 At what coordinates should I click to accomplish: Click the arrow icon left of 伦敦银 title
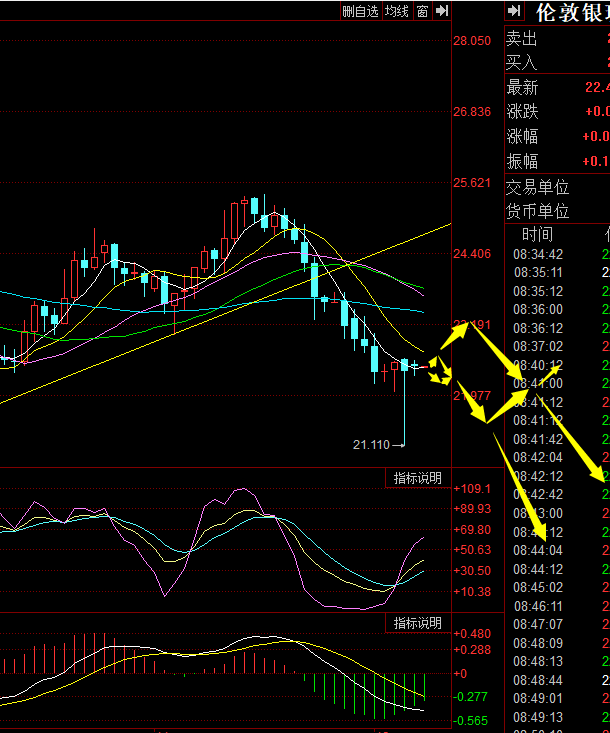(x=514, y=11)
